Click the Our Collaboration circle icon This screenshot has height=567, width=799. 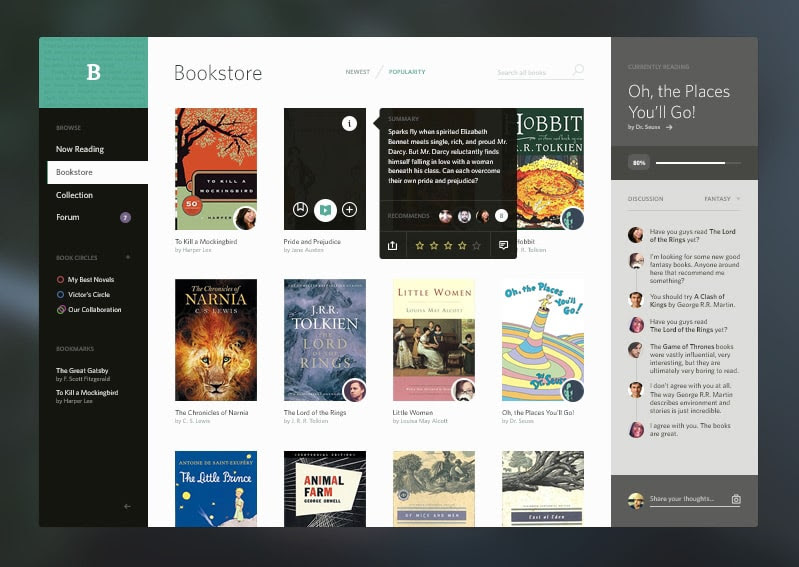(x=61, y=309)
